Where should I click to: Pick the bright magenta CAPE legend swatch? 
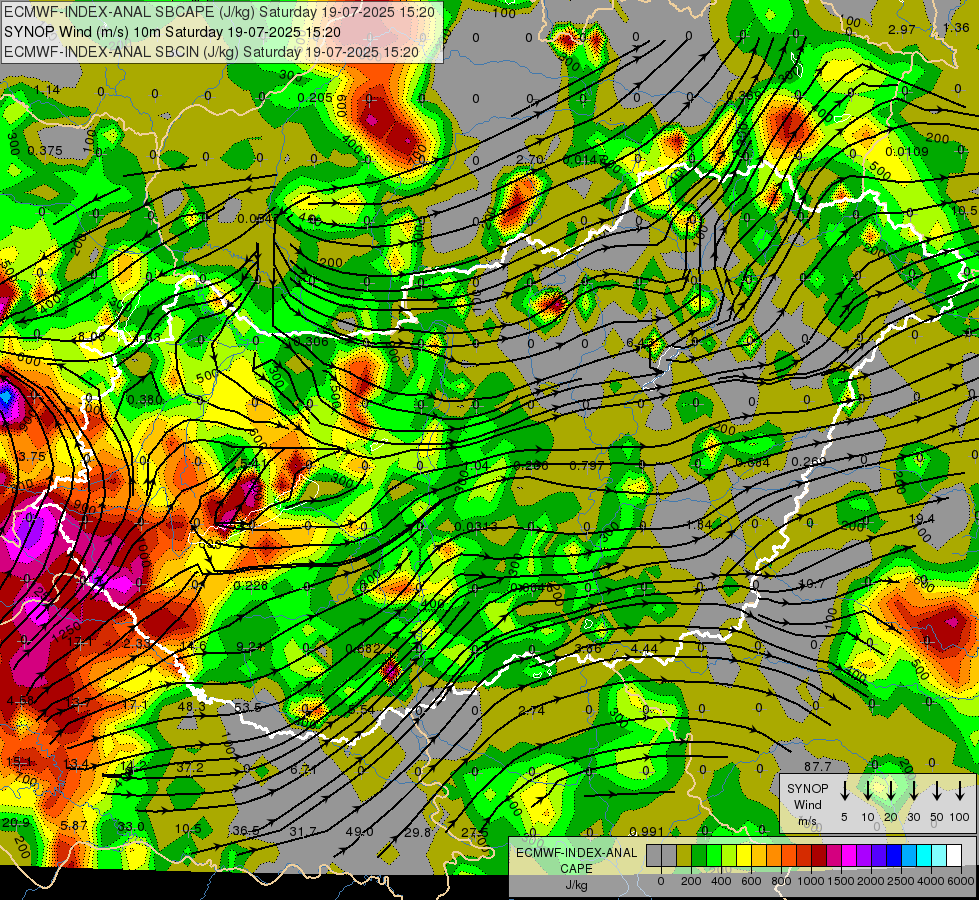point(849,856)
